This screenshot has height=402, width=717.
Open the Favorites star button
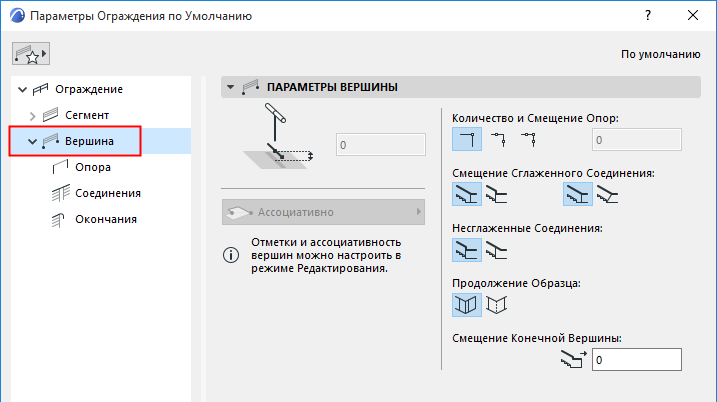pos(30,52)
